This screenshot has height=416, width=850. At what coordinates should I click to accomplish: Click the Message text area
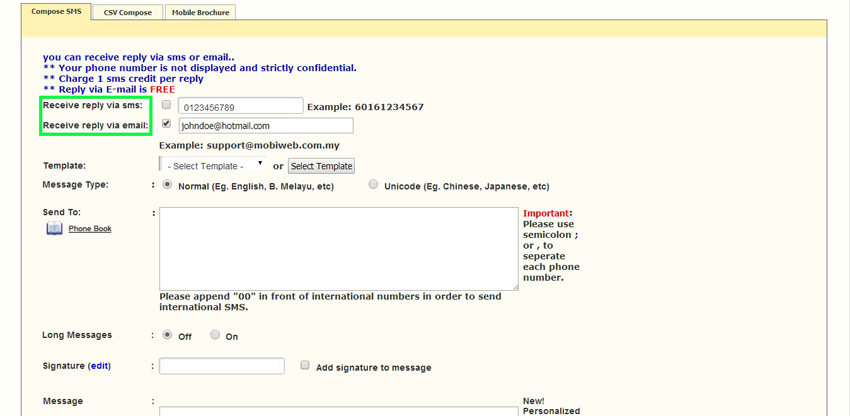point(338,411)
